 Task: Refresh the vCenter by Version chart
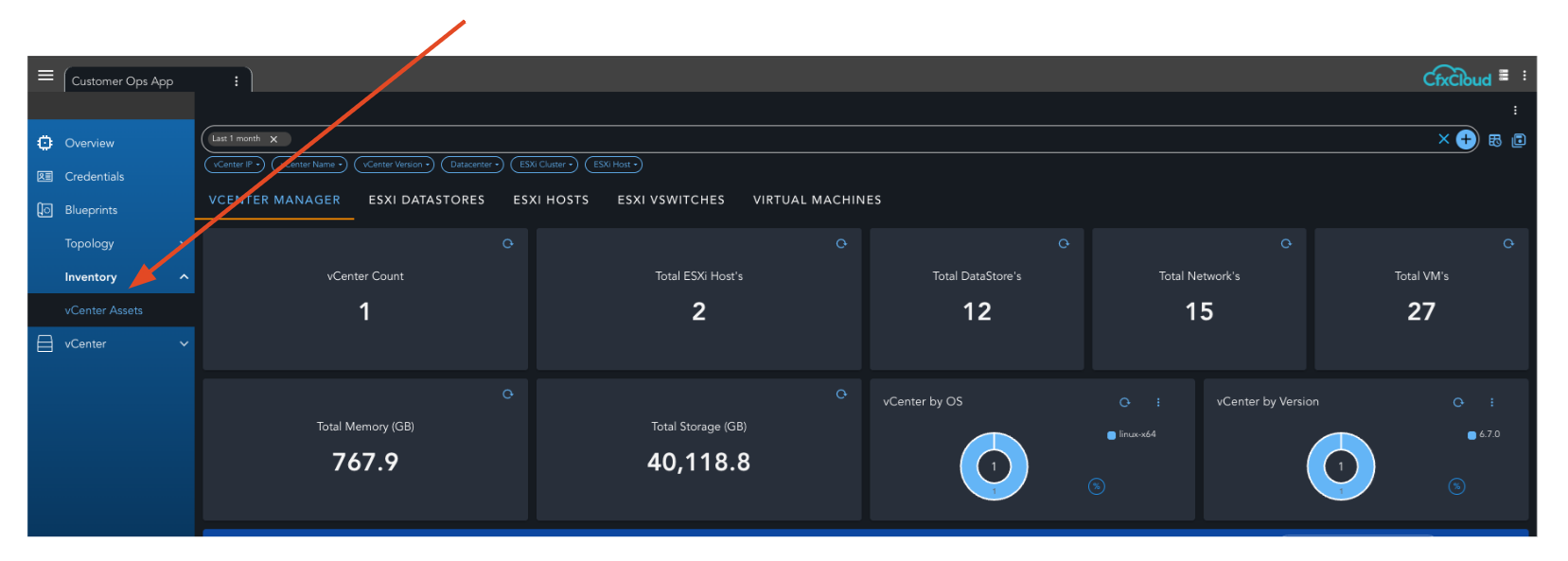coord(1458,402)
